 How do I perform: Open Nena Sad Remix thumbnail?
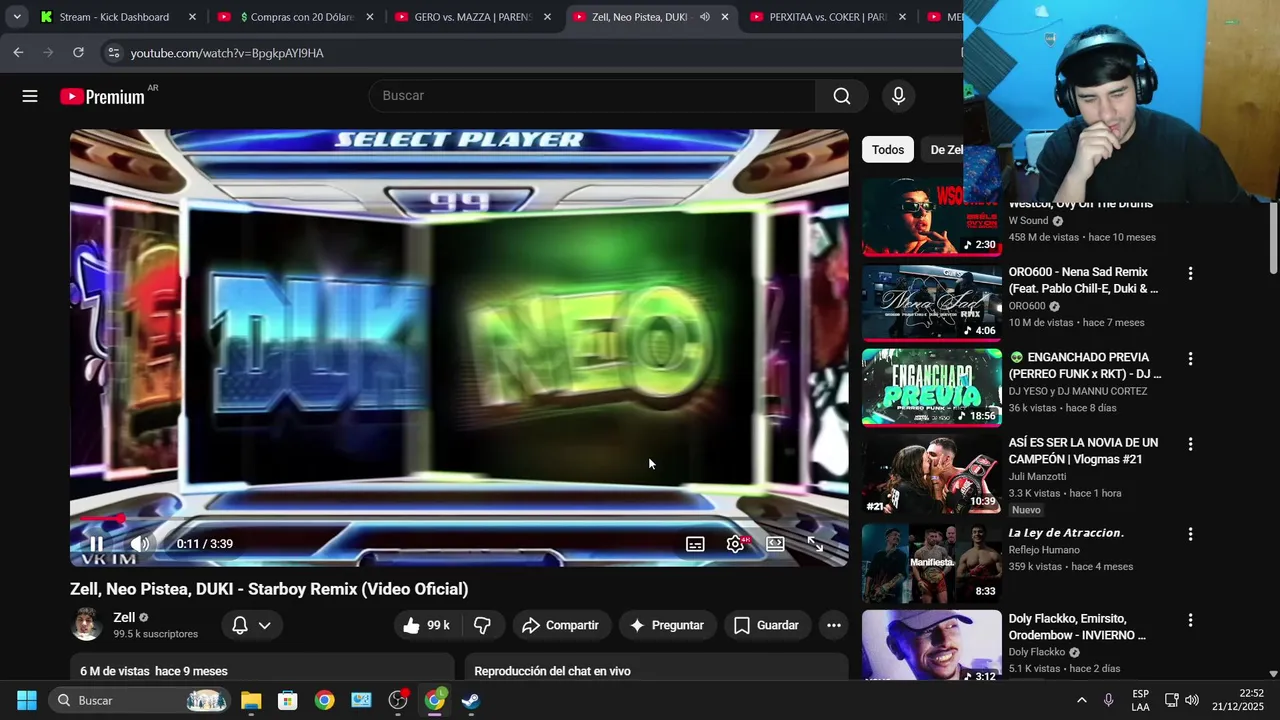click(x=932, y=303)
